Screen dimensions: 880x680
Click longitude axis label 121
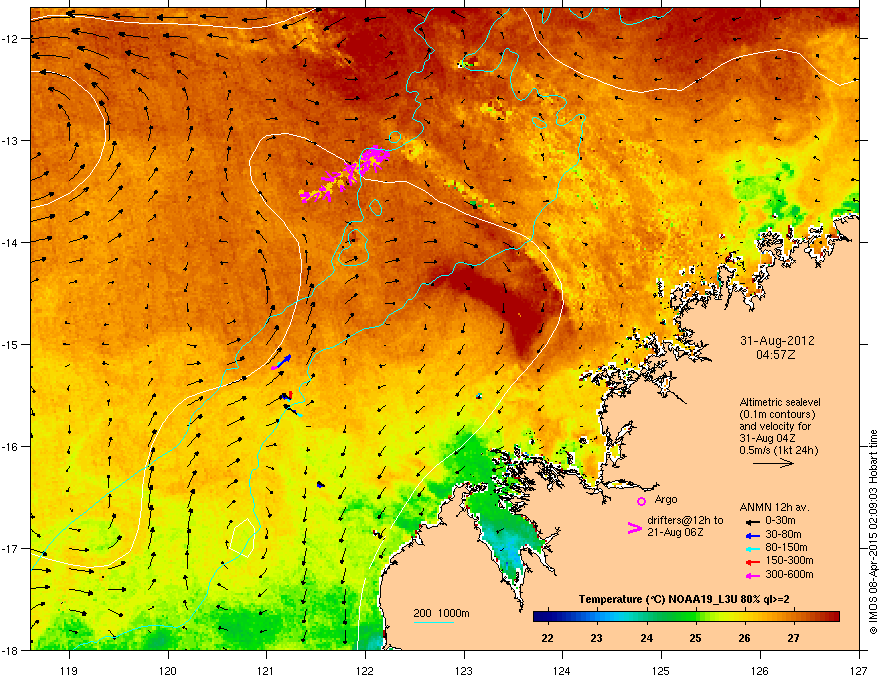(266, 670)
